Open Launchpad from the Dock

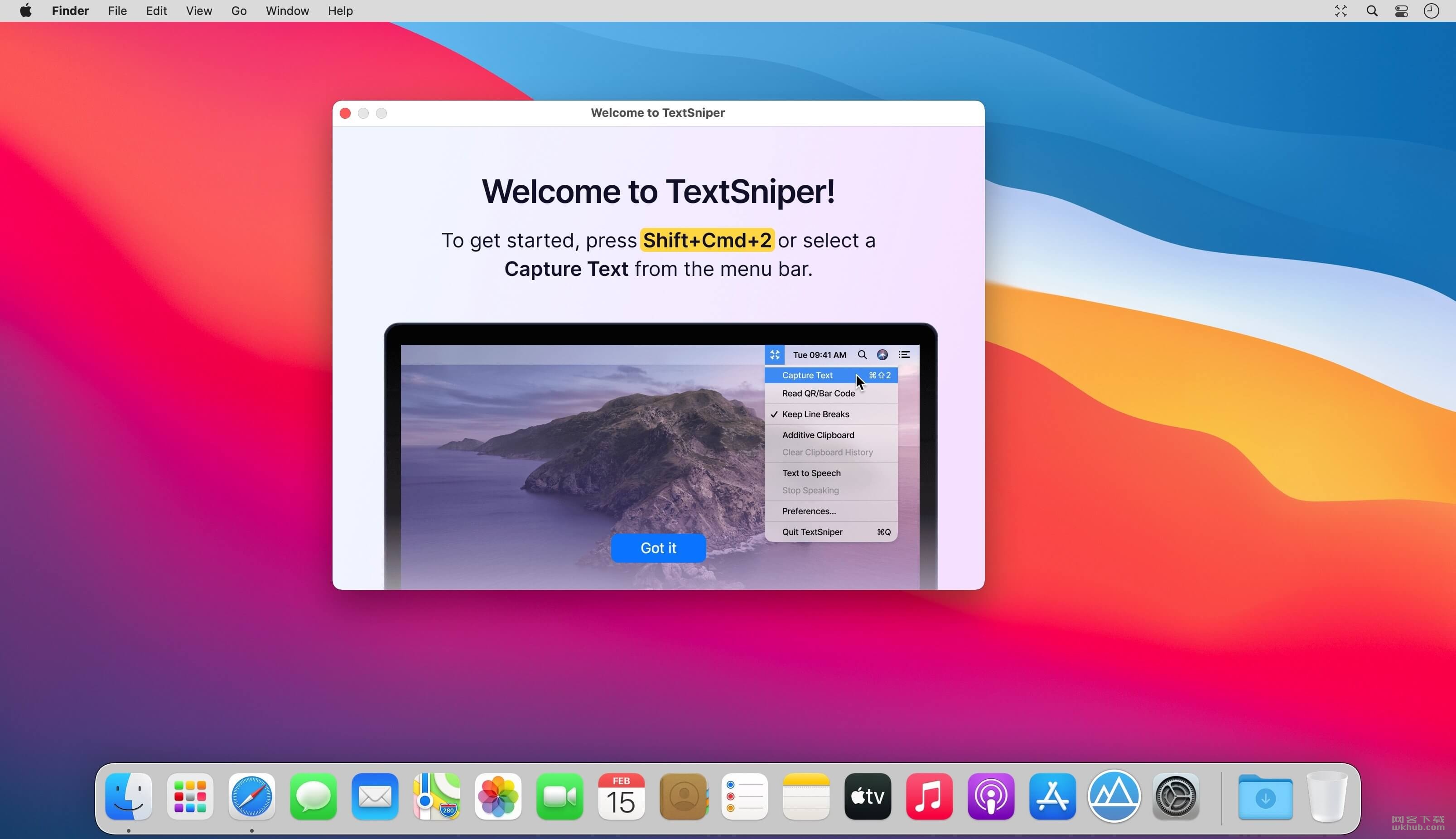(190, 796)
